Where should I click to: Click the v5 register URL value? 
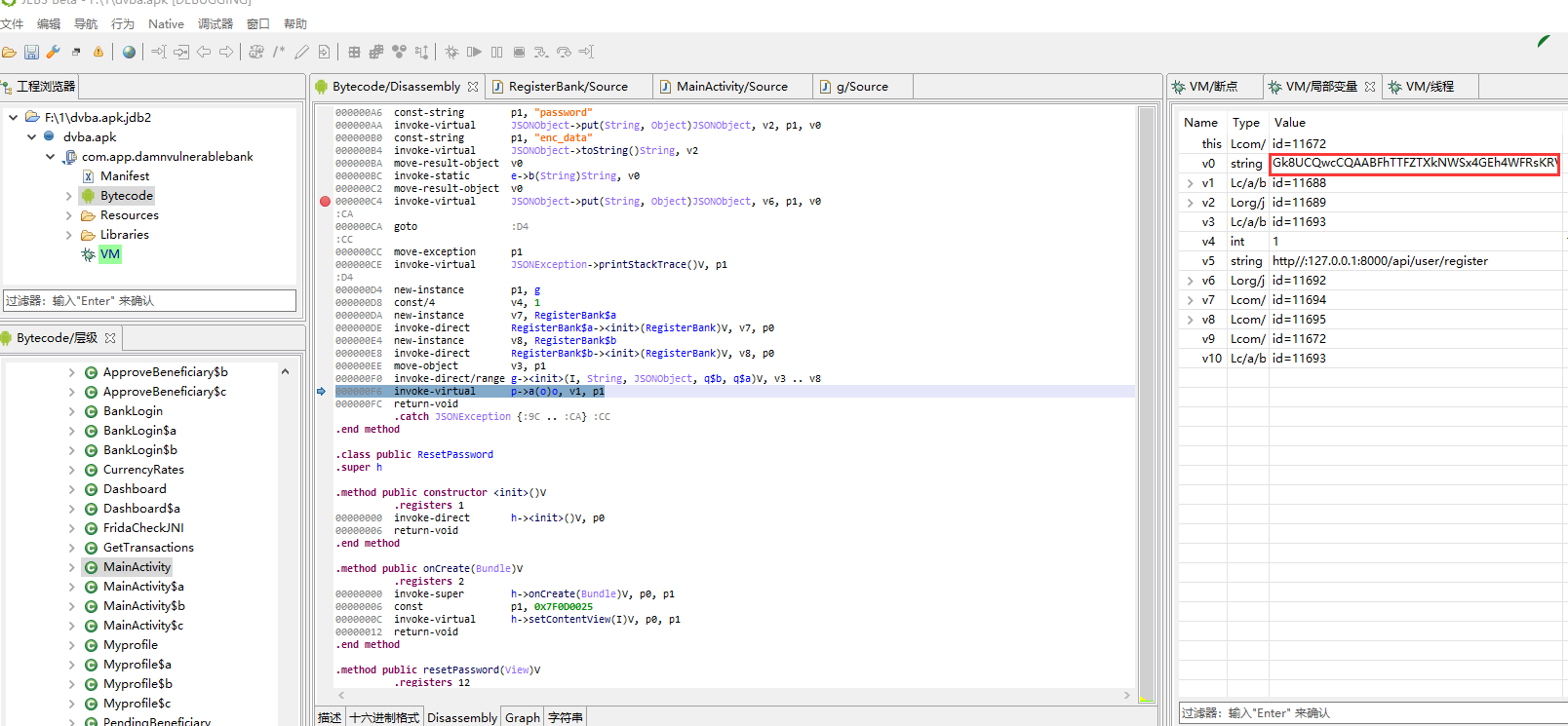point(1380,261)
